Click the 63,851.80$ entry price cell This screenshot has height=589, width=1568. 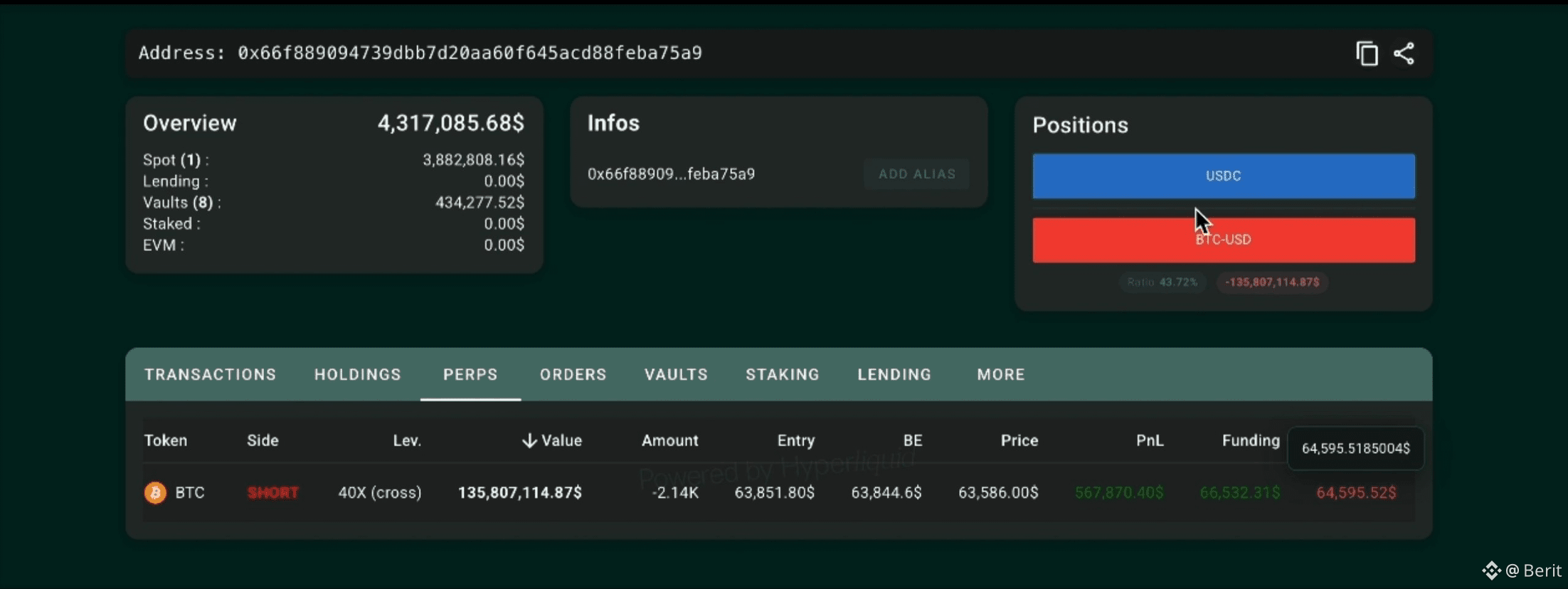click(x=775, y=492)
